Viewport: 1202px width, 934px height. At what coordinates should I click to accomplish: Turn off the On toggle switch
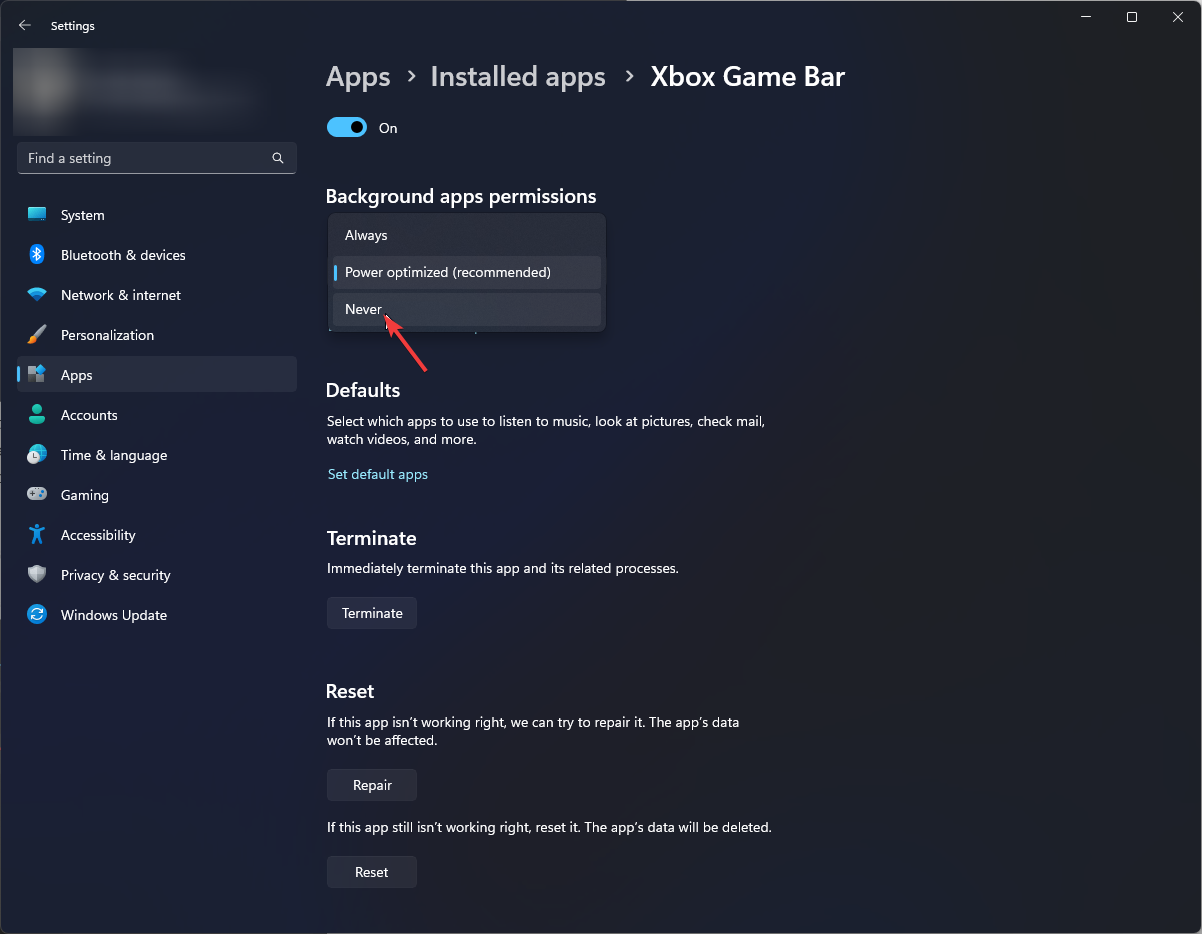click(347, 128)
